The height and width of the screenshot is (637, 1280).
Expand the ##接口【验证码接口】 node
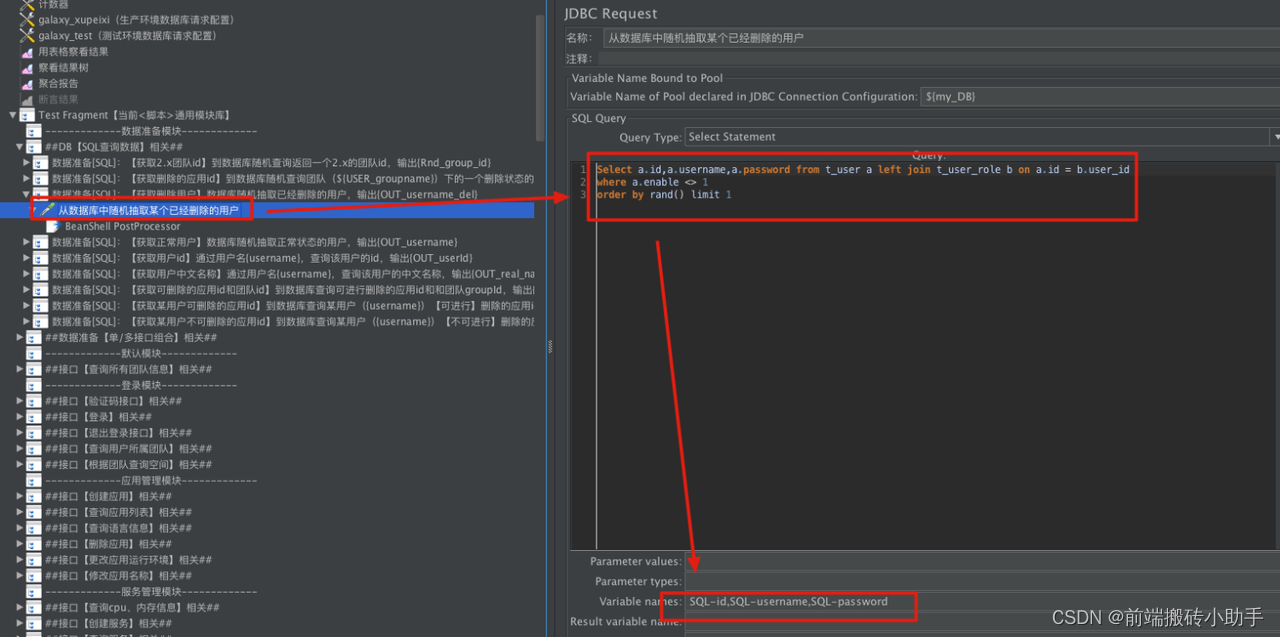click(x=19, y=401)
